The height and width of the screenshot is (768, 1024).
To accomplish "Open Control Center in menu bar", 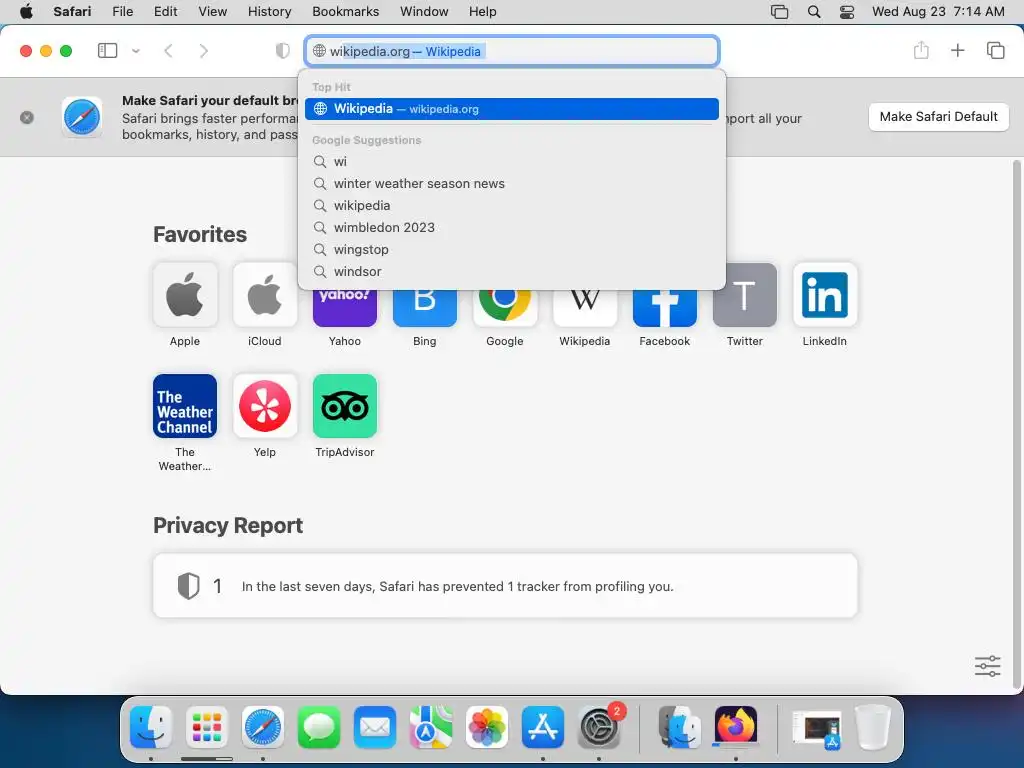I will point(847,11).
